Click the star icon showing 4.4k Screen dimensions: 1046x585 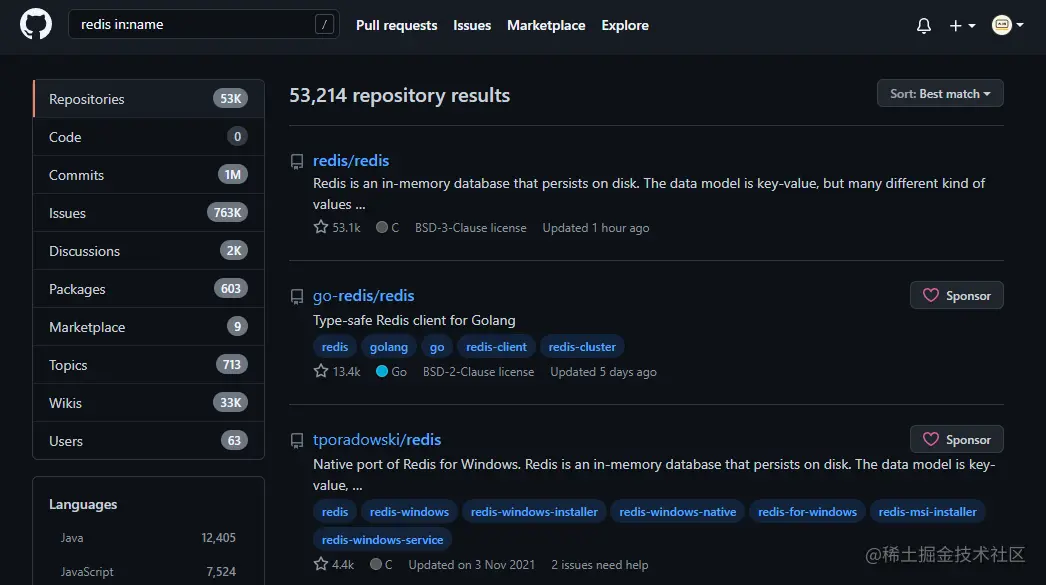coord(321,564)
